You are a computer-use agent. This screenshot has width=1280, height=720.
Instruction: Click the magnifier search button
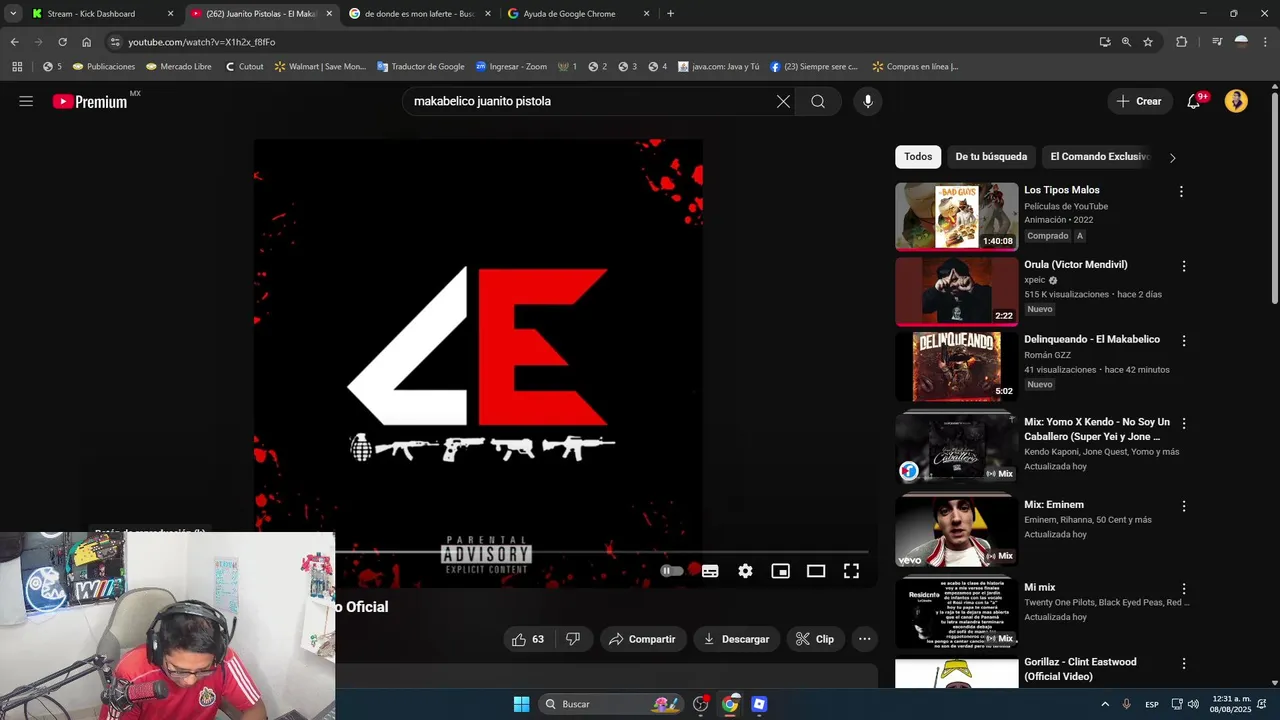tap(818, 101)
